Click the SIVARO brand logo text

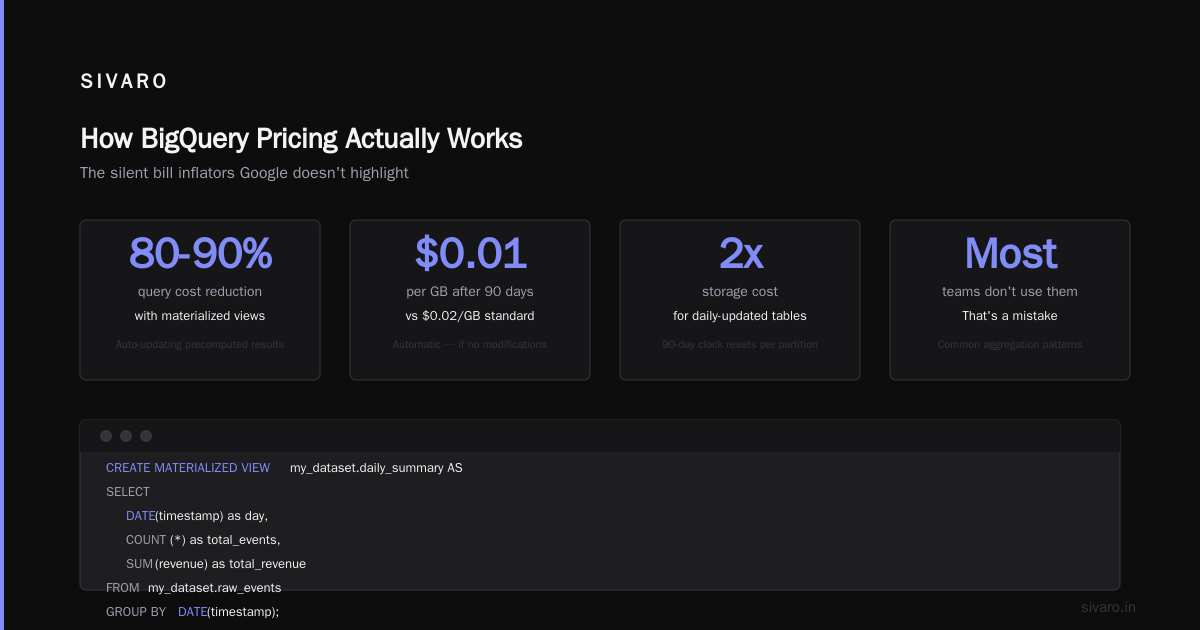point(124,82)
